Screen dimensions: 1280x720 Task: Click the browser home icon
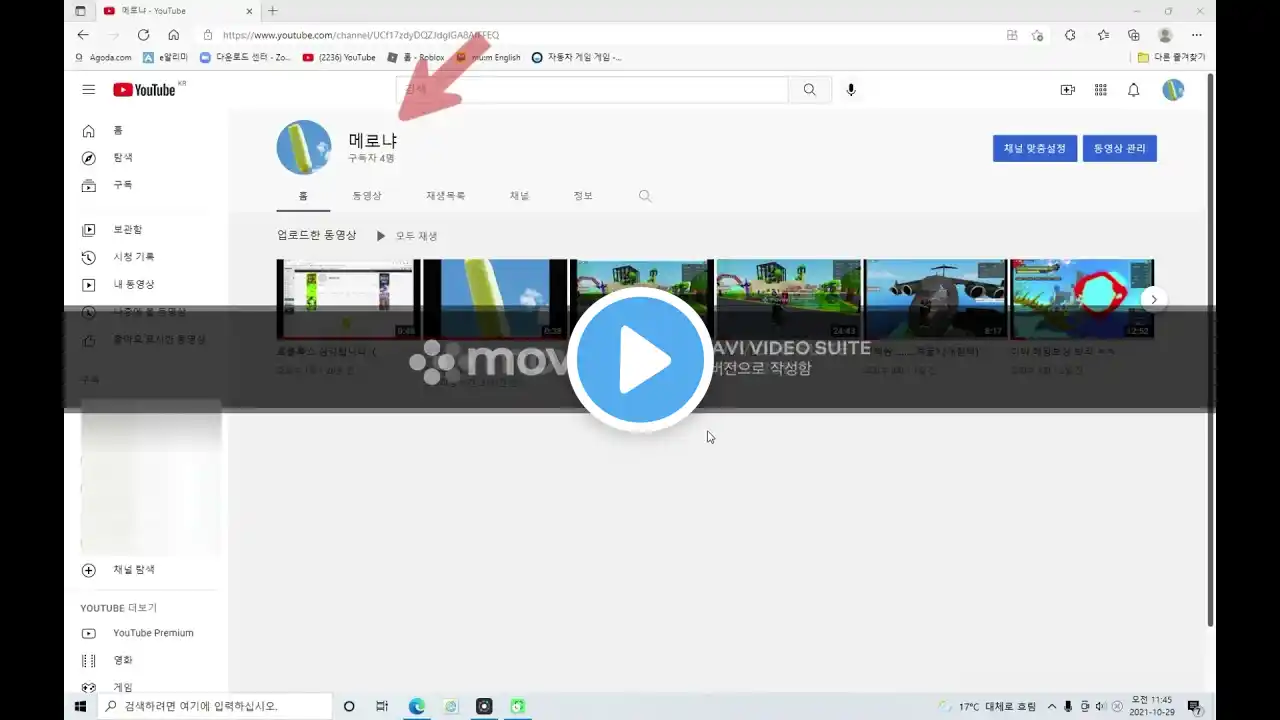coord(173,35)
